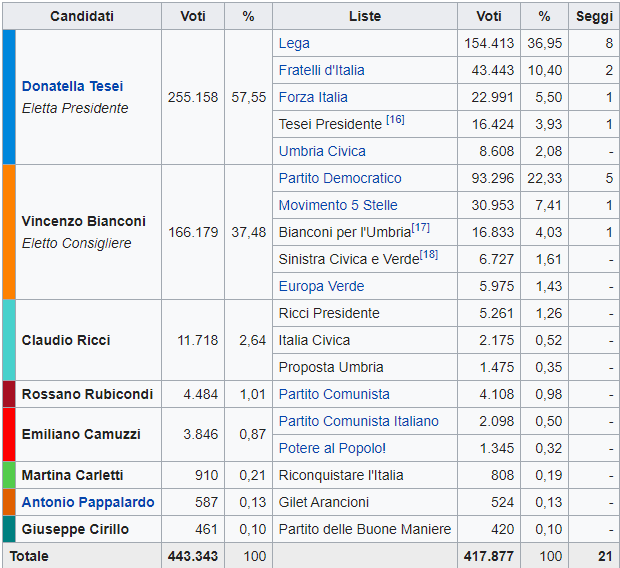Select Partito Democratico's votes 93.296

[492, 178]
